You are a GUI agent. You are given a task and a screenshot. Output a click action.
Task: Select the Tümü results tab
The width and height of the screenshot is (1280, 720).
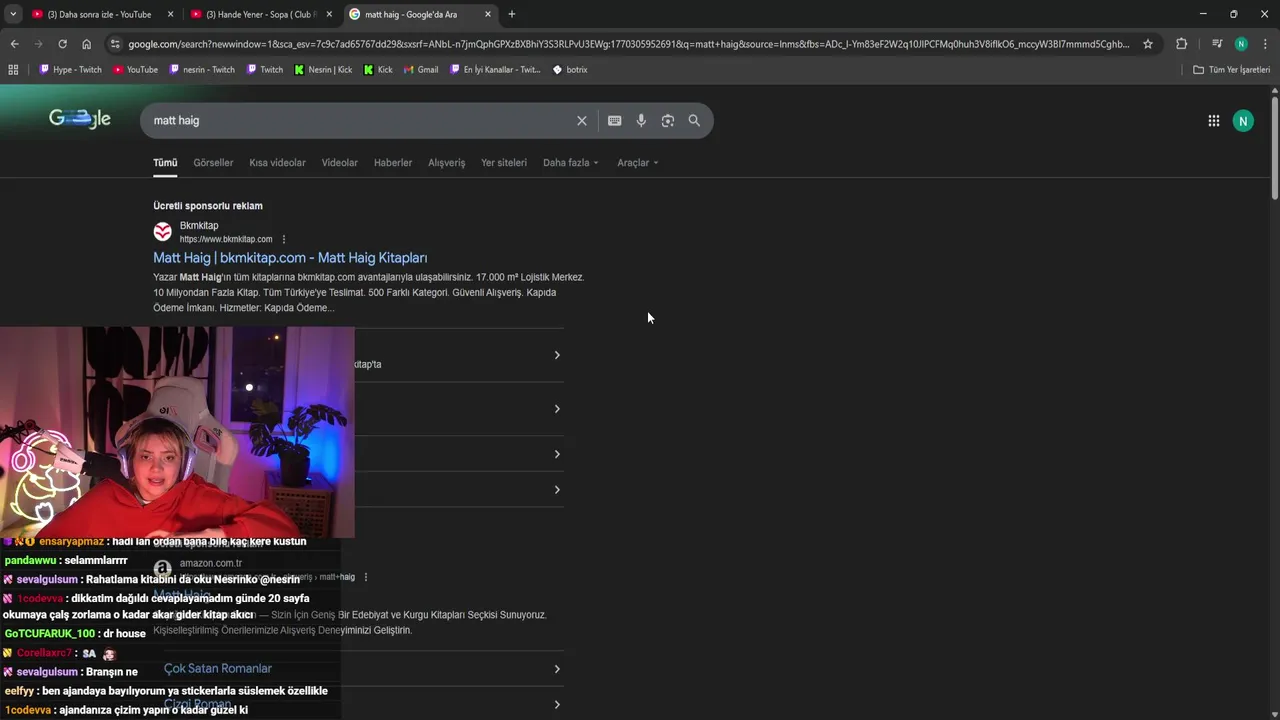coord(165,163)
